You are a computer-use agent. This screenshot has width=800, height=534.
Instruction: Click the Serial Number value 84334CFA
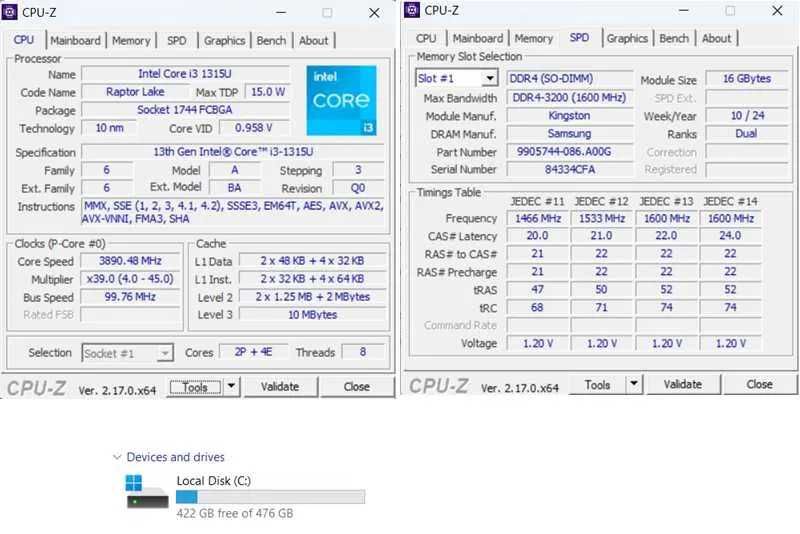click(569, 169)
